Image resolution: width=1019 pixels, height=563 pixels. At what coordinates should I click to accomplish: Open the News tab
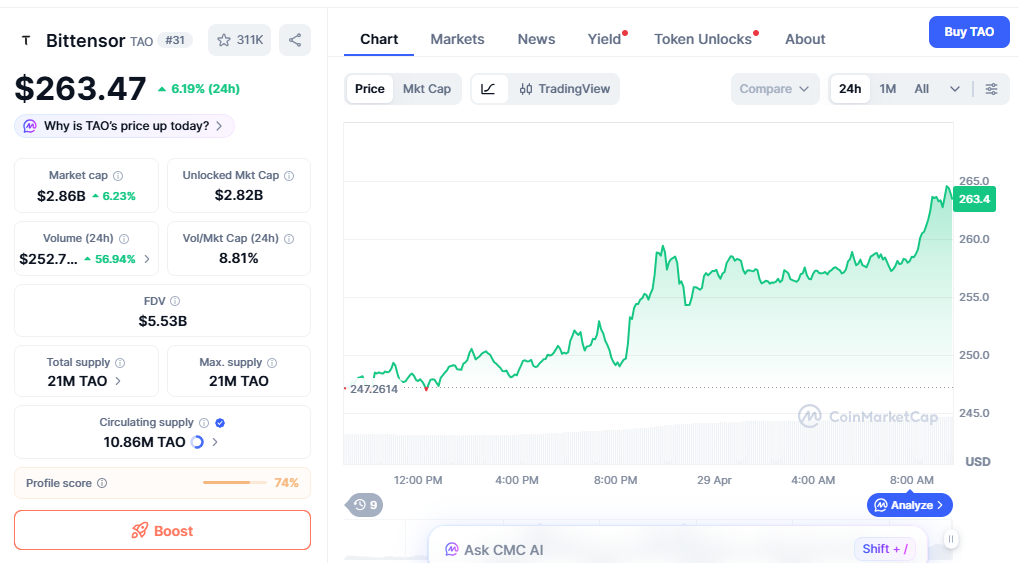point(536,39)
